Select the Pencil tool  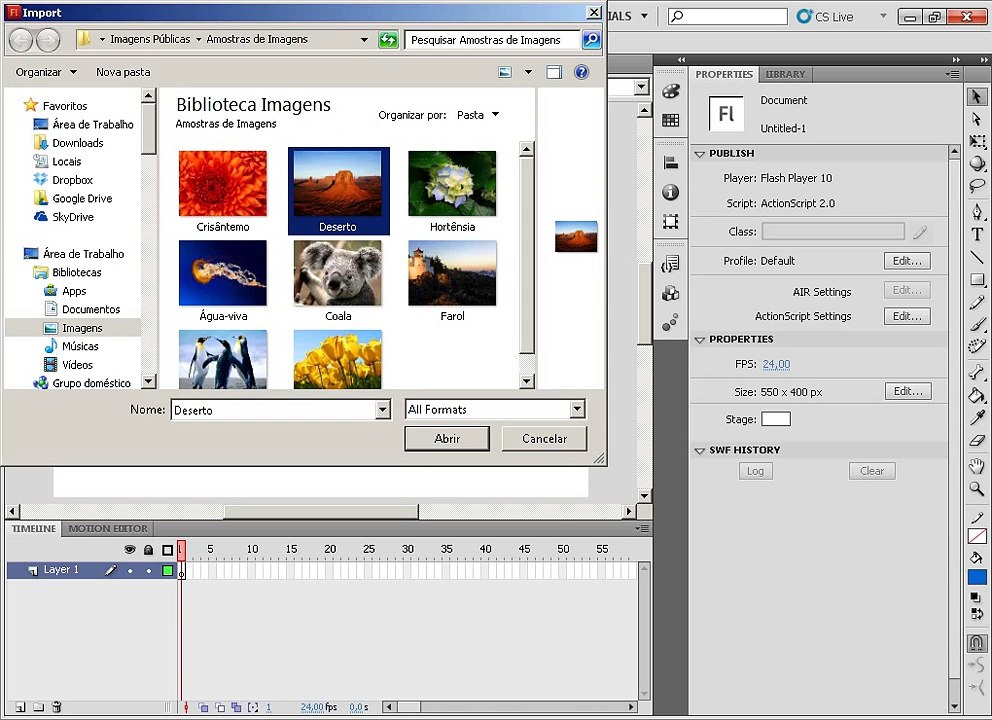click(977, 302)
